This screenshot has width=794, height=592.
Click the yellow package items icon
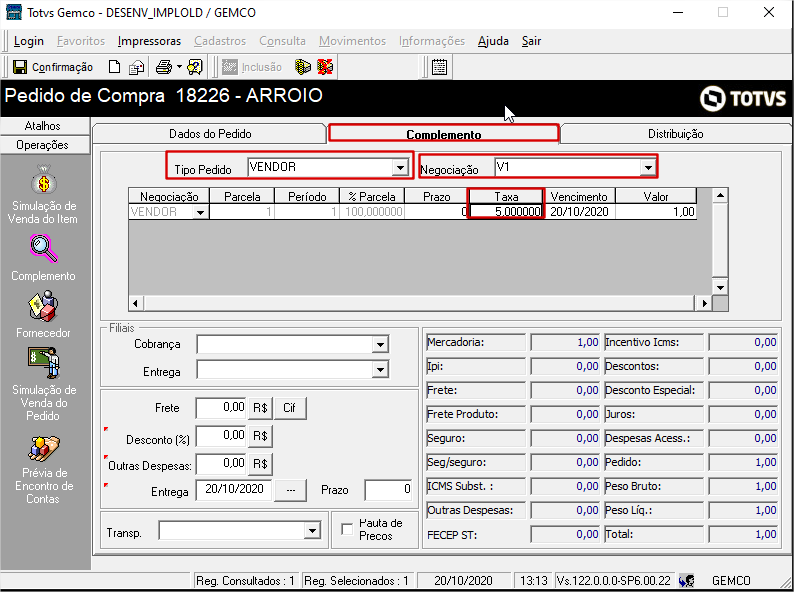click(302, 67)
